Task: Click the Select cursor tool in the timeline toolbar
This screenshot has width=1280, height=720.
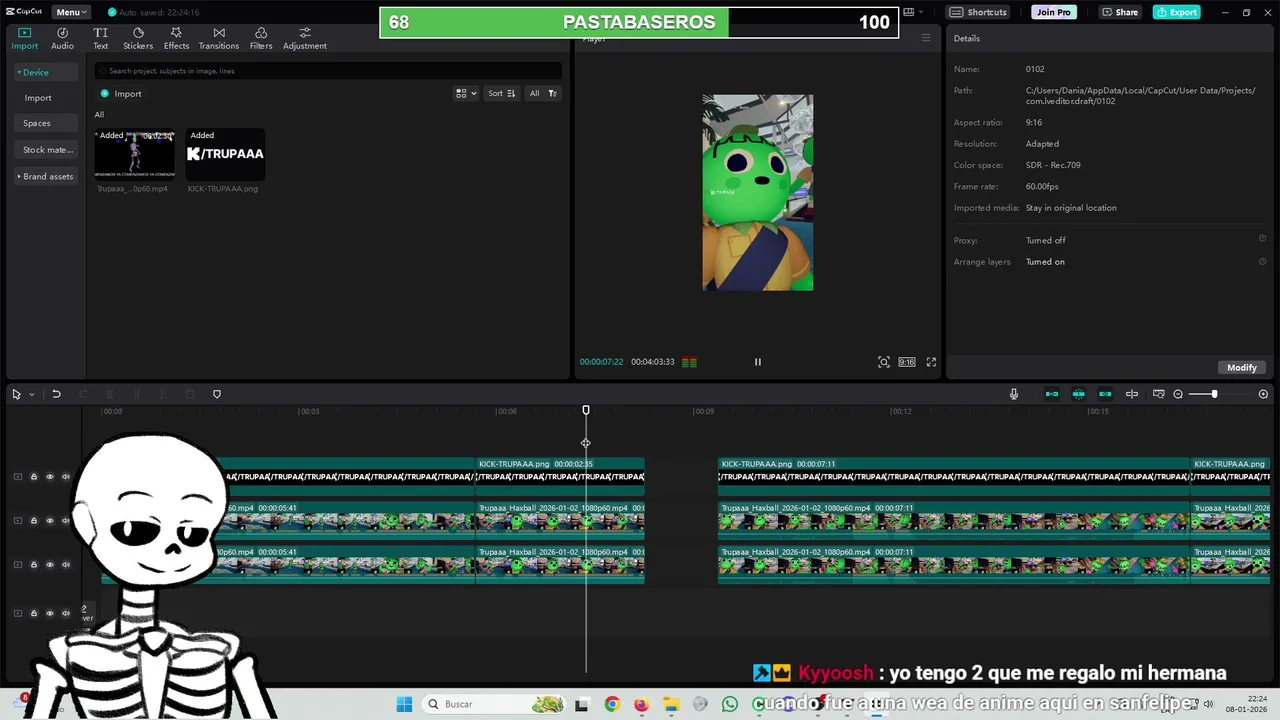Action: 16,394
